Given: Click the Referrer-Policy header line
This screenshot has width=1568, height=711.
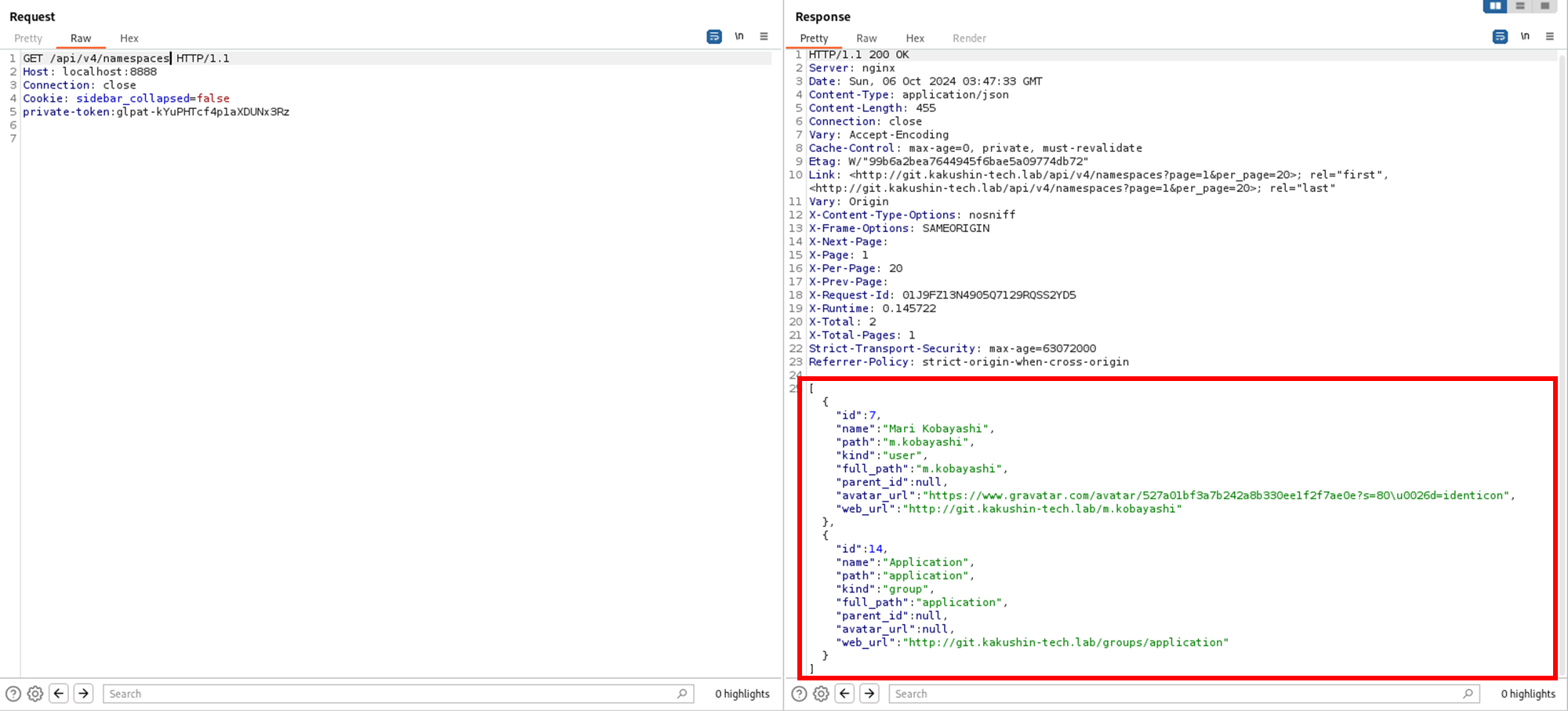Looking at the screenshot, I should pos(968,361).
